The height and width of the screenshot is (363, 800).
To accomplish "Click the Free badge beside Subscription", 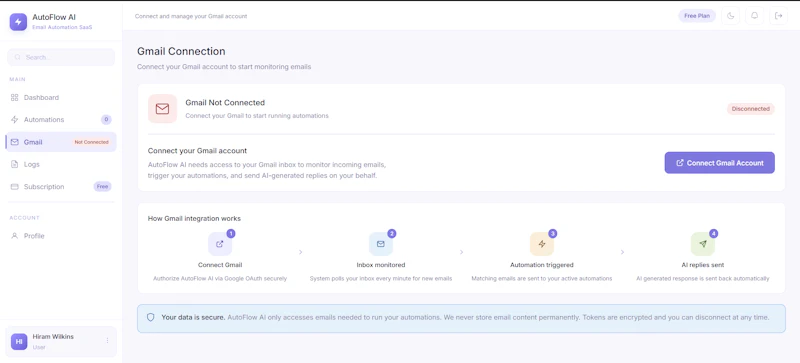I will (x=103, y=186).
